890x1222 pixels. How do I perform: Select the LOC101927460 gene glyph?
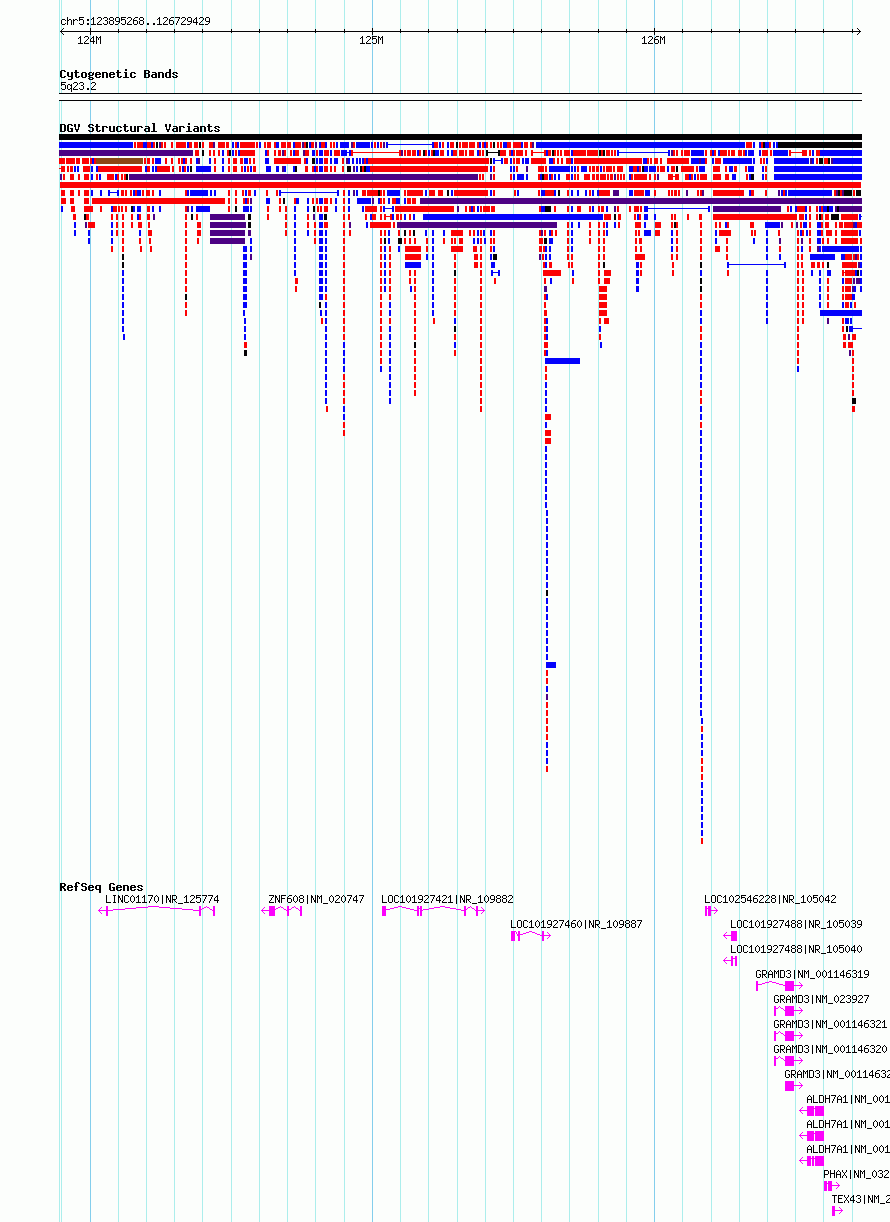[x=531, y=936]
